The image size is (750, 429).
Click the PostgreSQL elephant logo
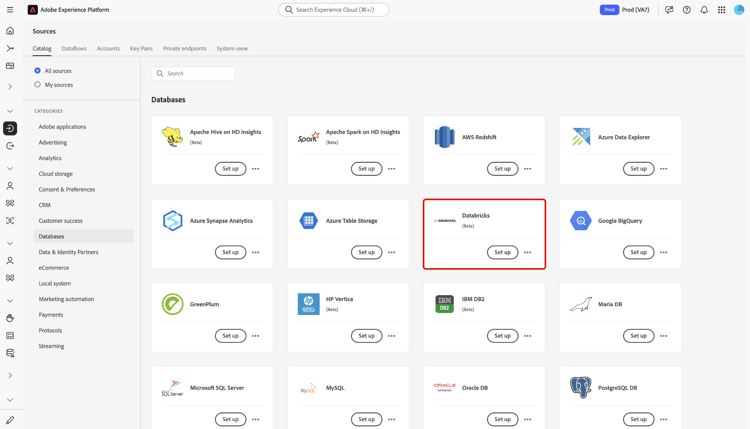[x=581, y=387]
